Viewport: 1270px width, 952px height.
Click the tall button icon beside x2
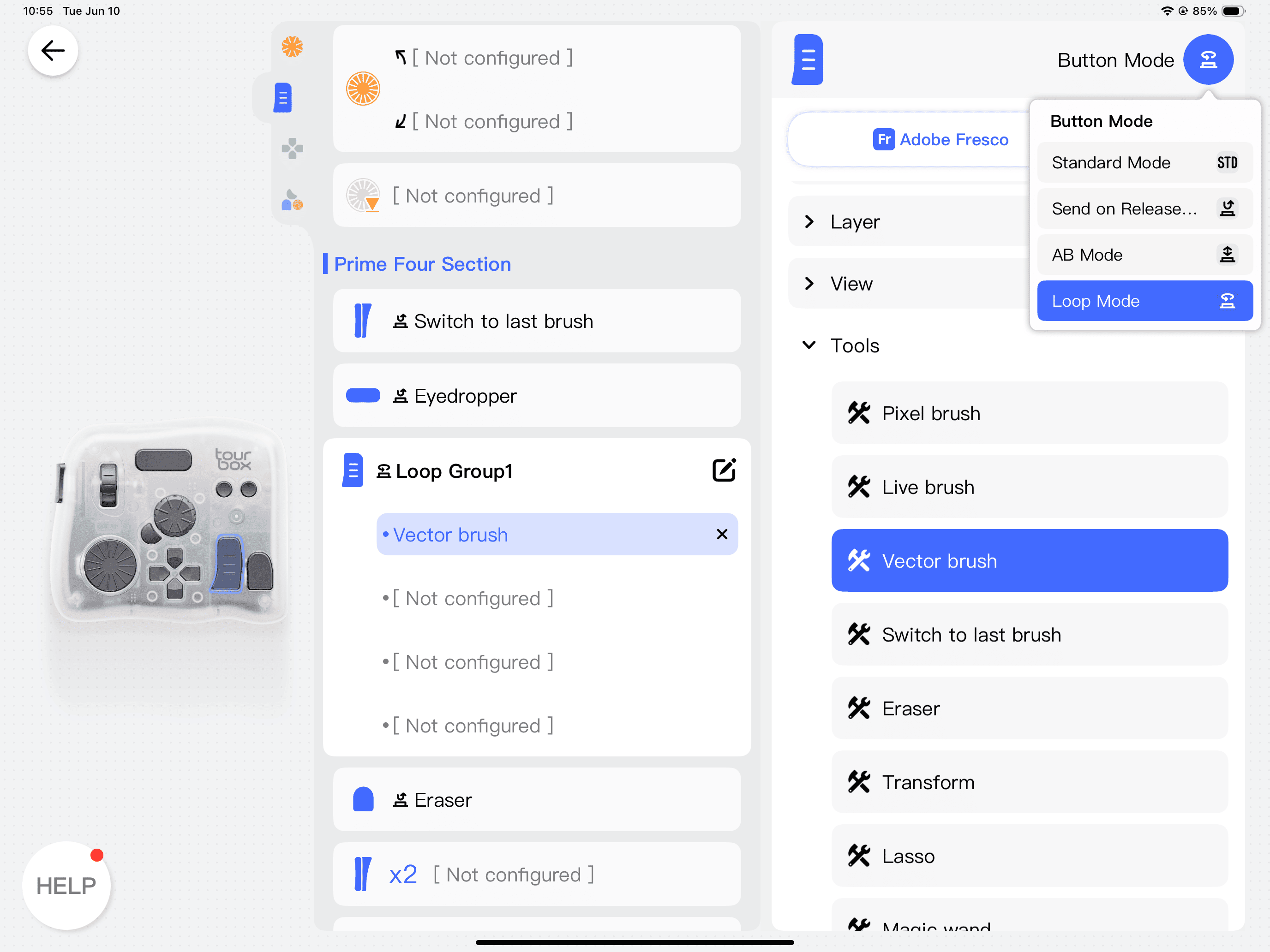point(363,874)
